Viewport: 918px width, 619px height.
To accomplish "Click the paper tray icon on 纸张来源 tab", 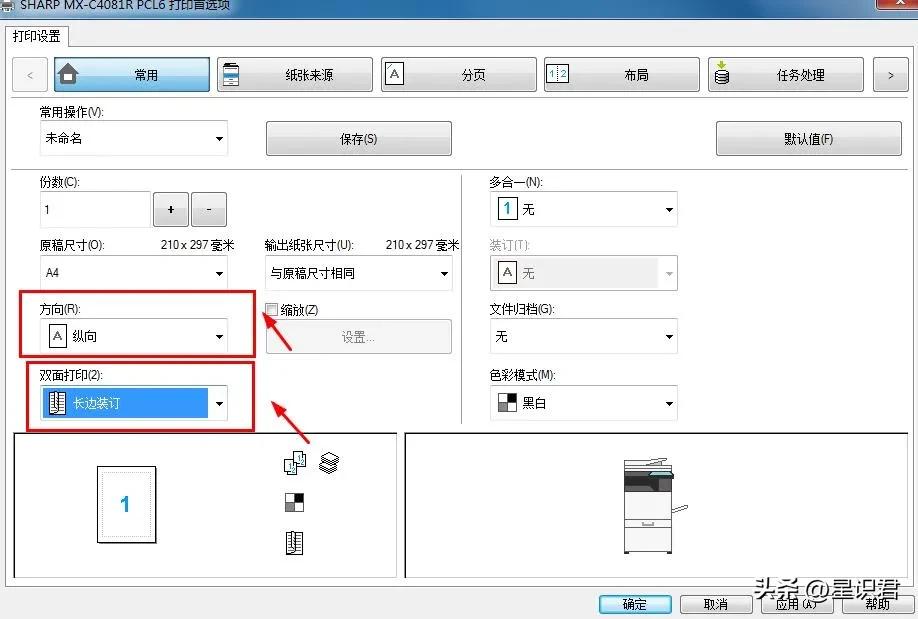I will tap(233, 73).
